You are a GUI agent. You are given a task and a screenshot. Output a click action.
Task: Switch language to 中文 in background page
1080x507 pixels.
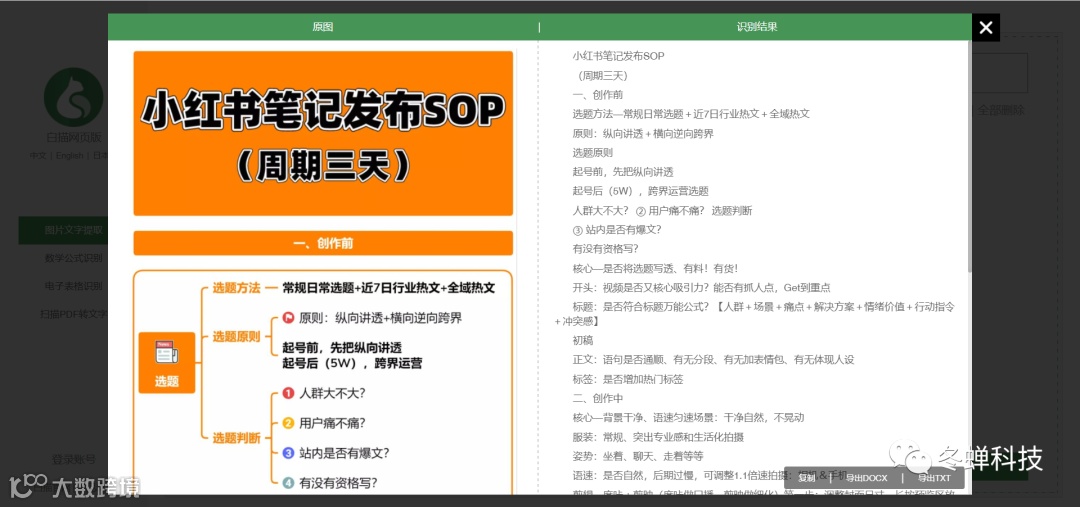[38, 156]
